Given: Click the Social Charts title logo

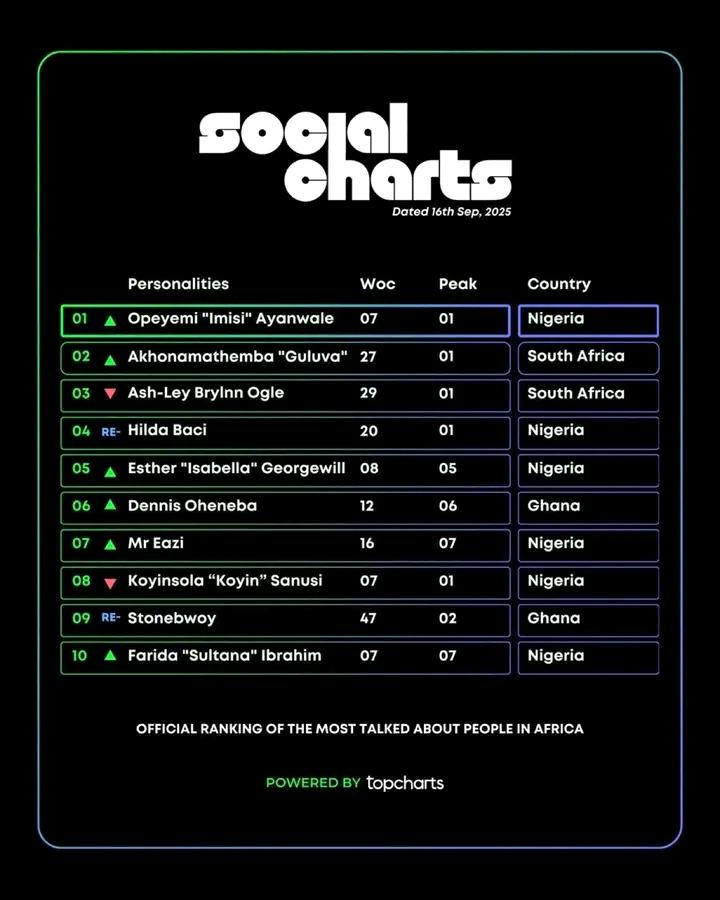Looking at the screenshot, I should coord(355,155).
